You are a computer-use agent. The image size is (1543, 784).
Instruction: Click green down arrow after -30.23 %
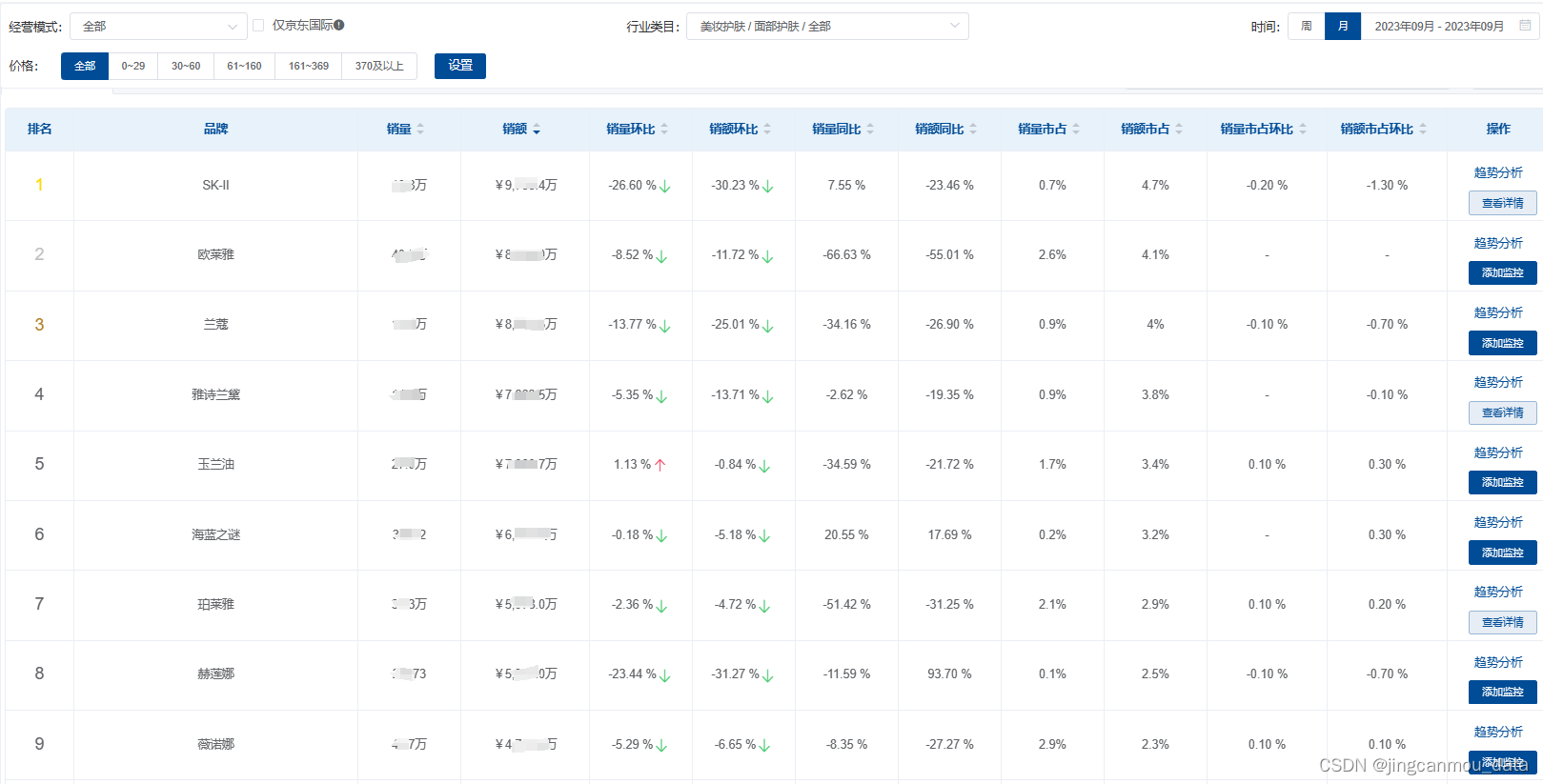768,186
